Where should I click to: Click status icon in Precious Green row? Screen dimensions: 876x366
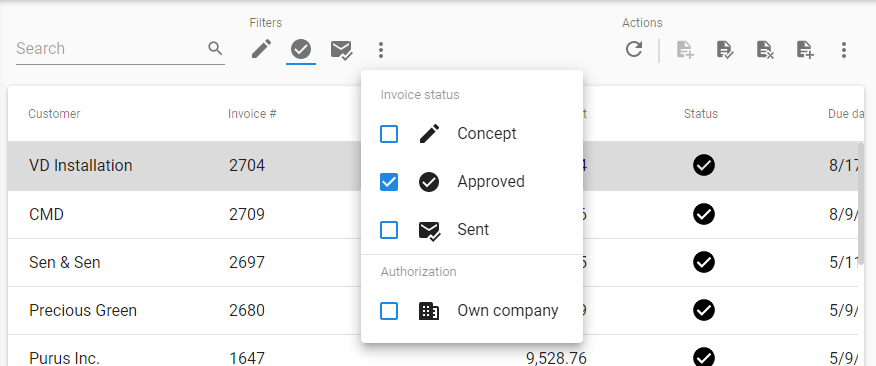point(704,310)
